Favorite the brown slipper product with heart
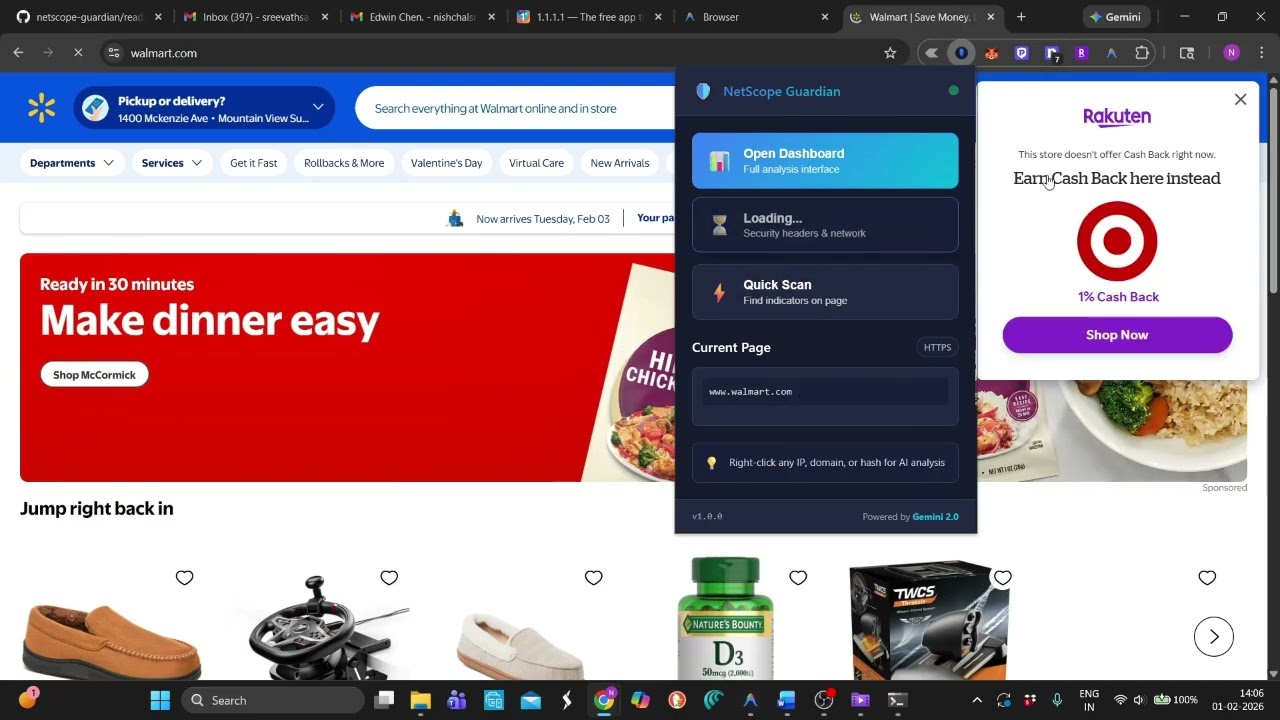The image size is (1280, 720). pyautogui.click(x=184, y=577)
